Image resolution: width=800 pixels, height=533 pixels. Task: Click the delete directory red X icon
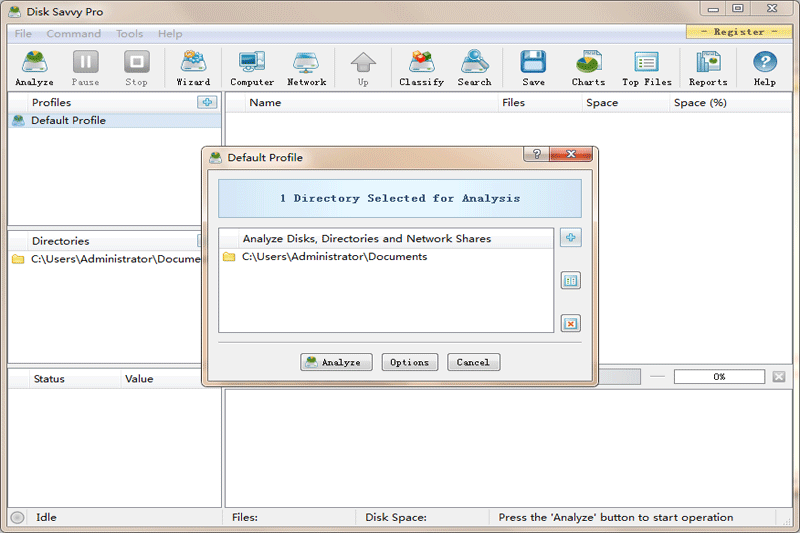[571, 323]
